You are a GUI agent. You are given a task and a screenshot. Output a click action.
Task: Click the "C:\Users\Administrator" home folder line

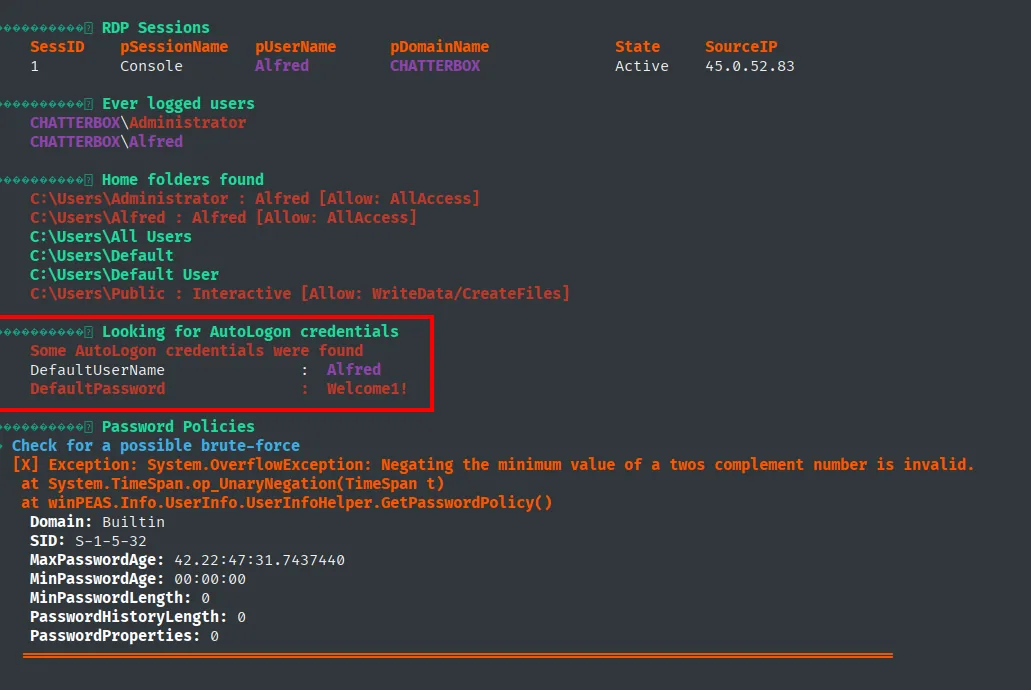pos(255,199)
